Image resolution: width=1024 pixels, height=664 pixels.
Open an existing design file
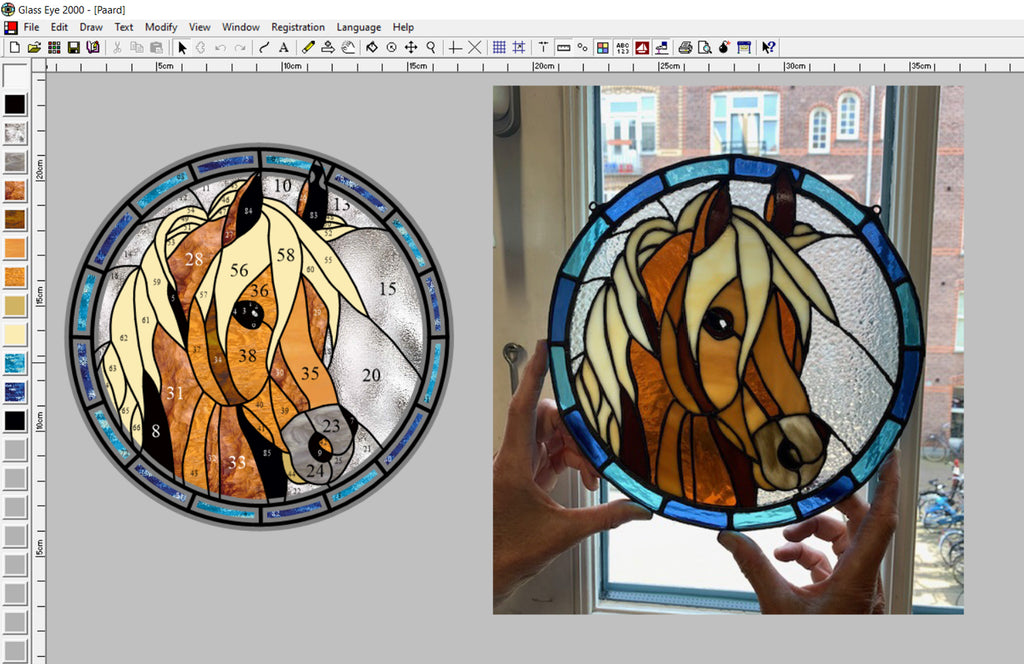pos(32,47)
